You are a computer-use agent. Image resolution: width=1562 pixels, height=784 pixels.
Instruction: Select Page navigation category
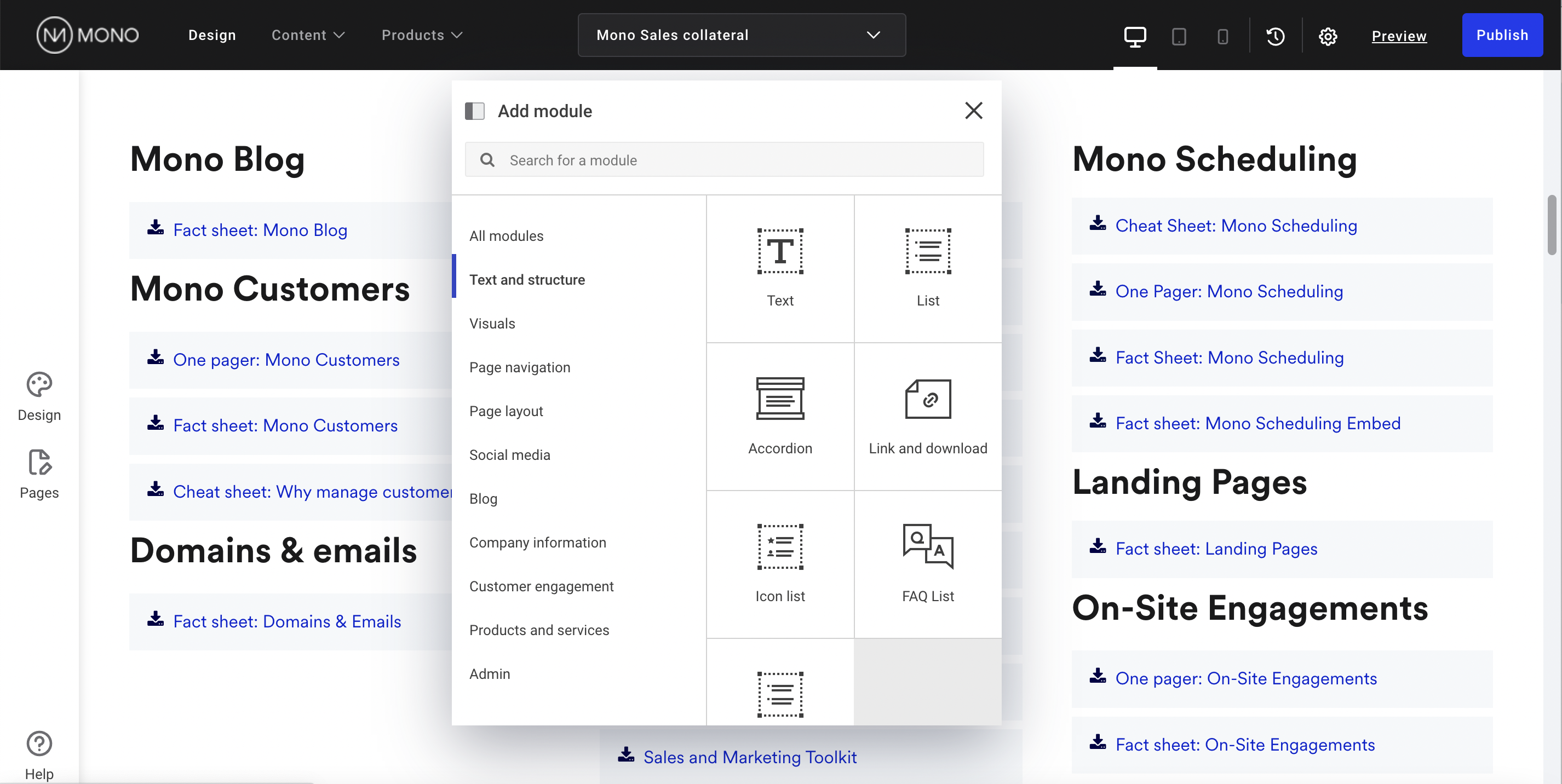tap(520, 367)
